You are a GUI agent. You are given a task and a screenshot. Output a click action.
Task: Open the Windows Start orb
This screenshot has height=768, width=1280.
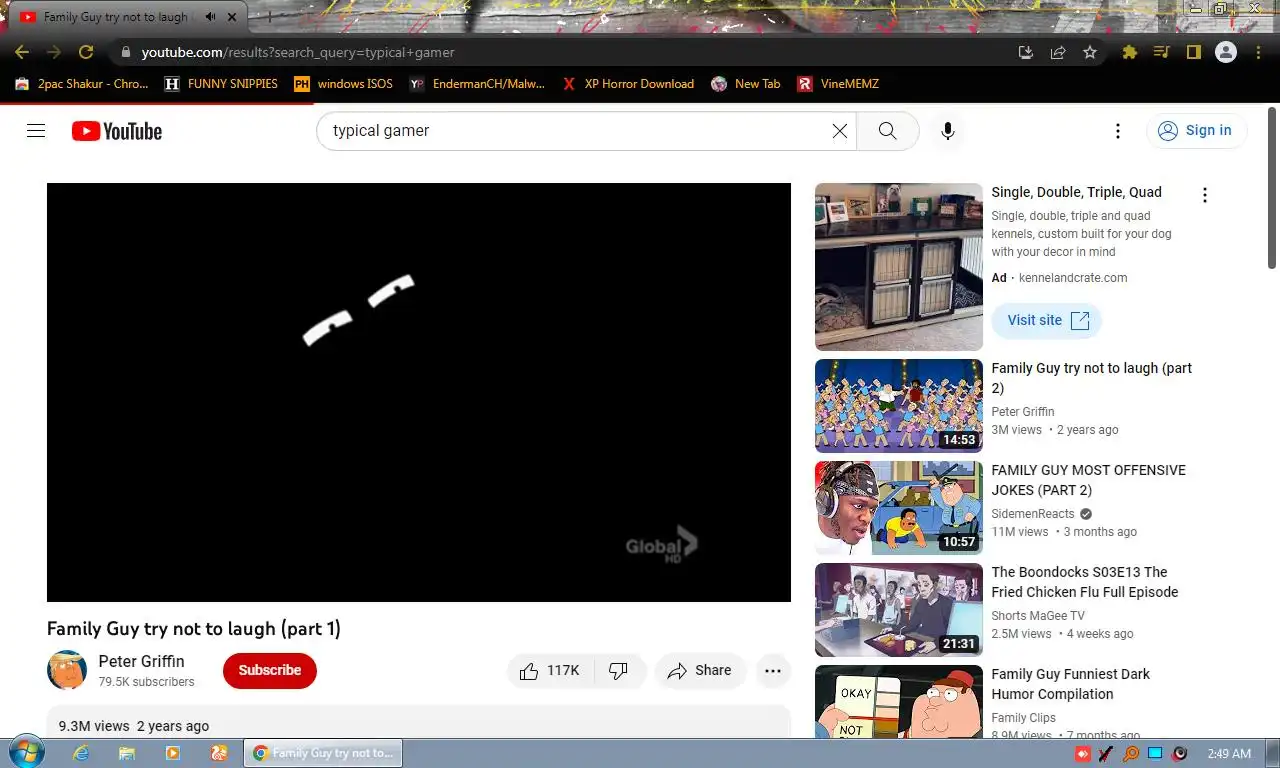pos(26,753)
